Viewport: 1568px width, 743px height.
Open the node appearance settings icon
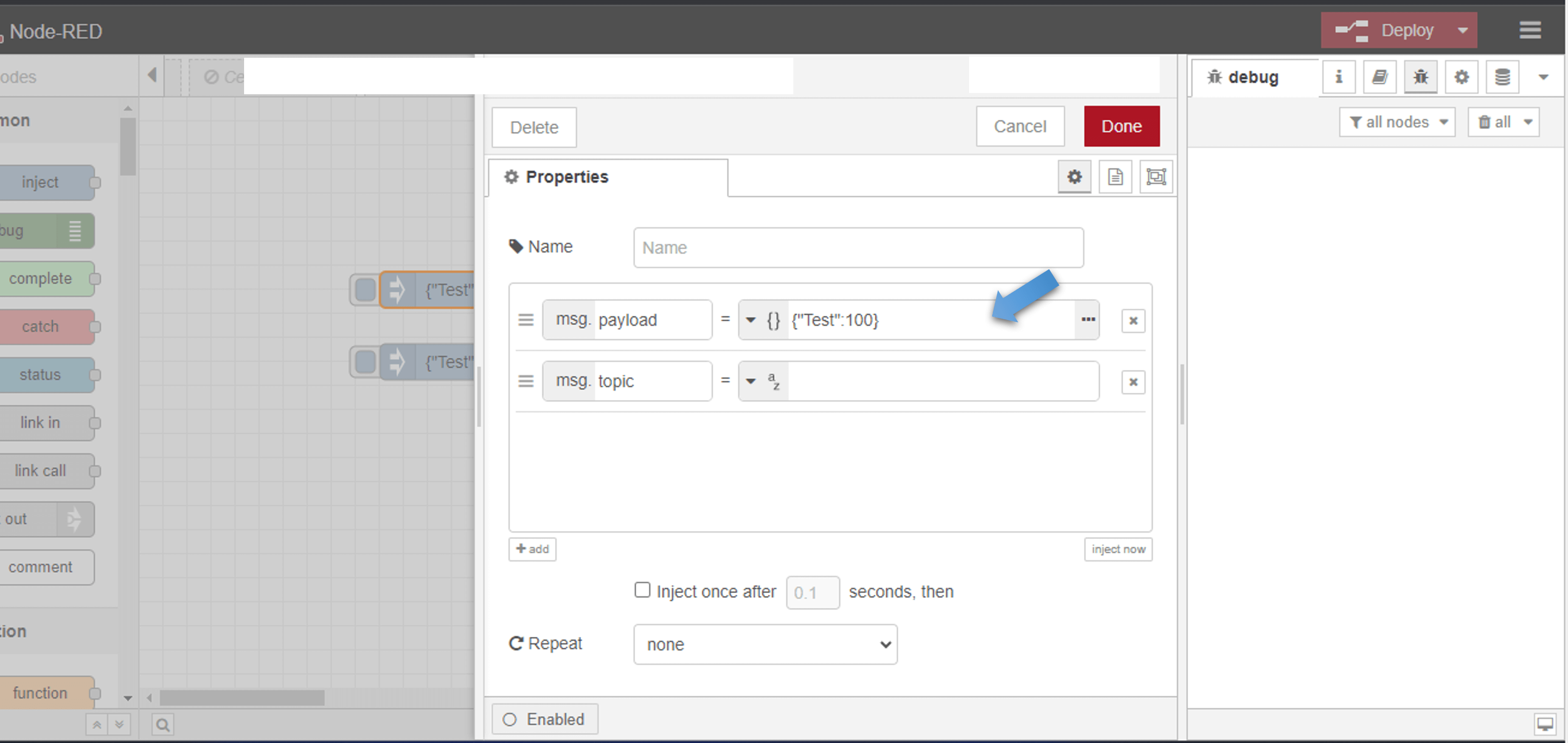(x=1156, y=177)
